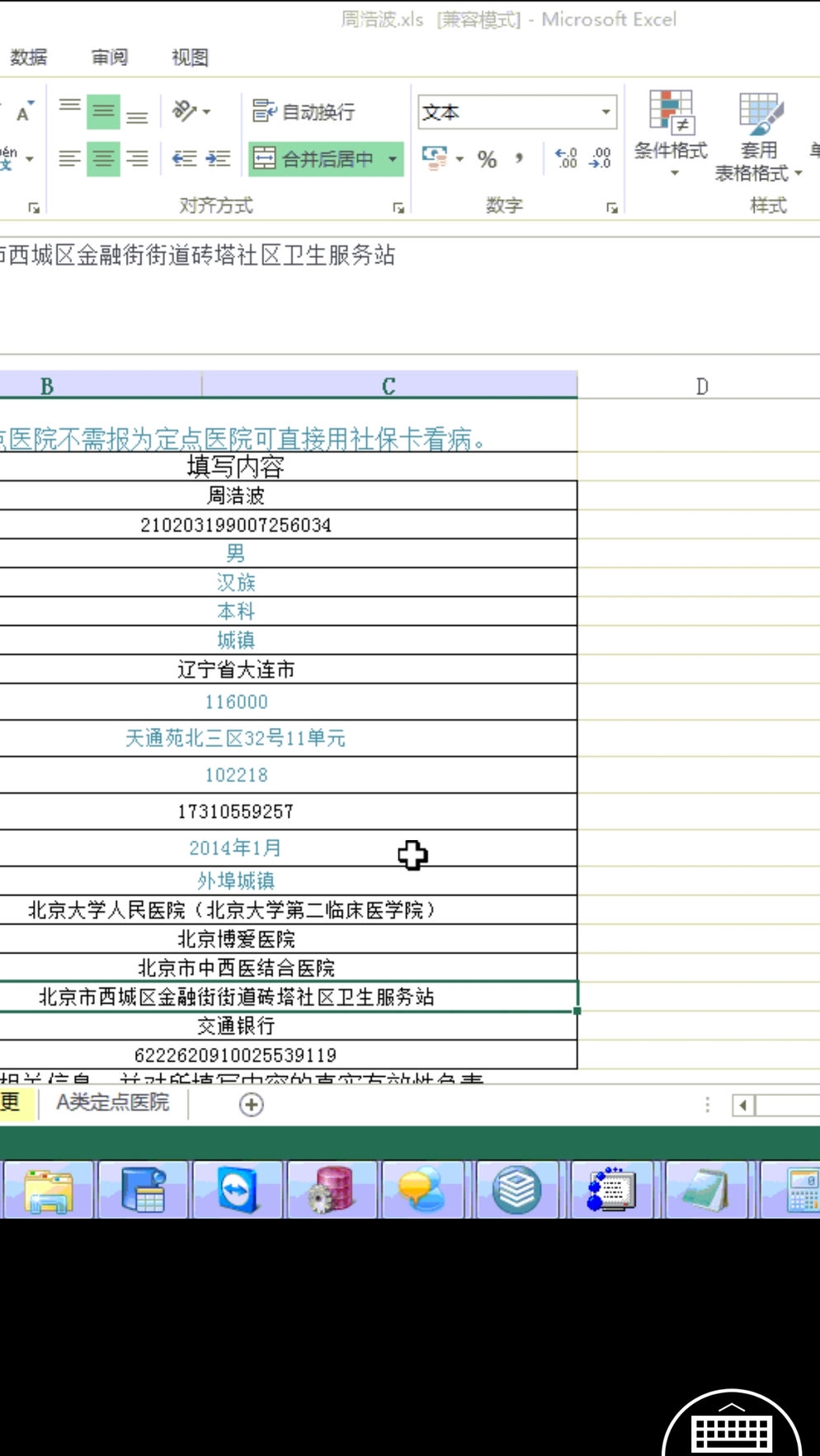Select column C header

coord(389,386)
